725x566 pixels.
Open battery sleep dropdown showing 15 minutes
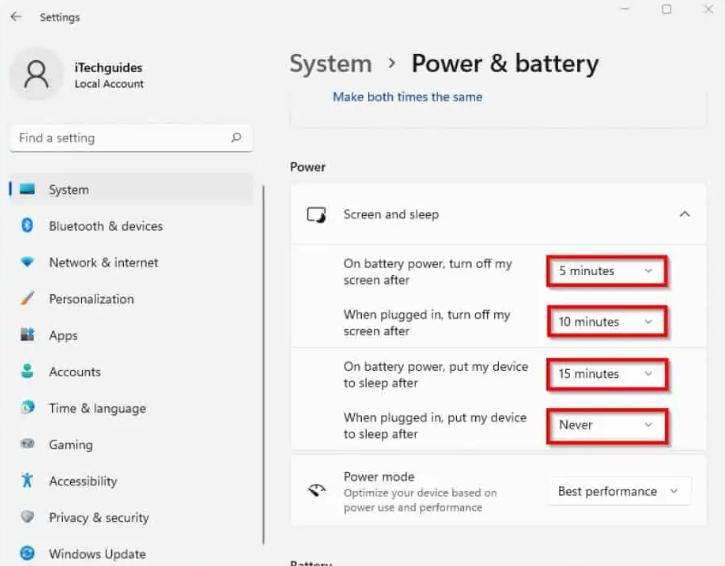[607, 374]
